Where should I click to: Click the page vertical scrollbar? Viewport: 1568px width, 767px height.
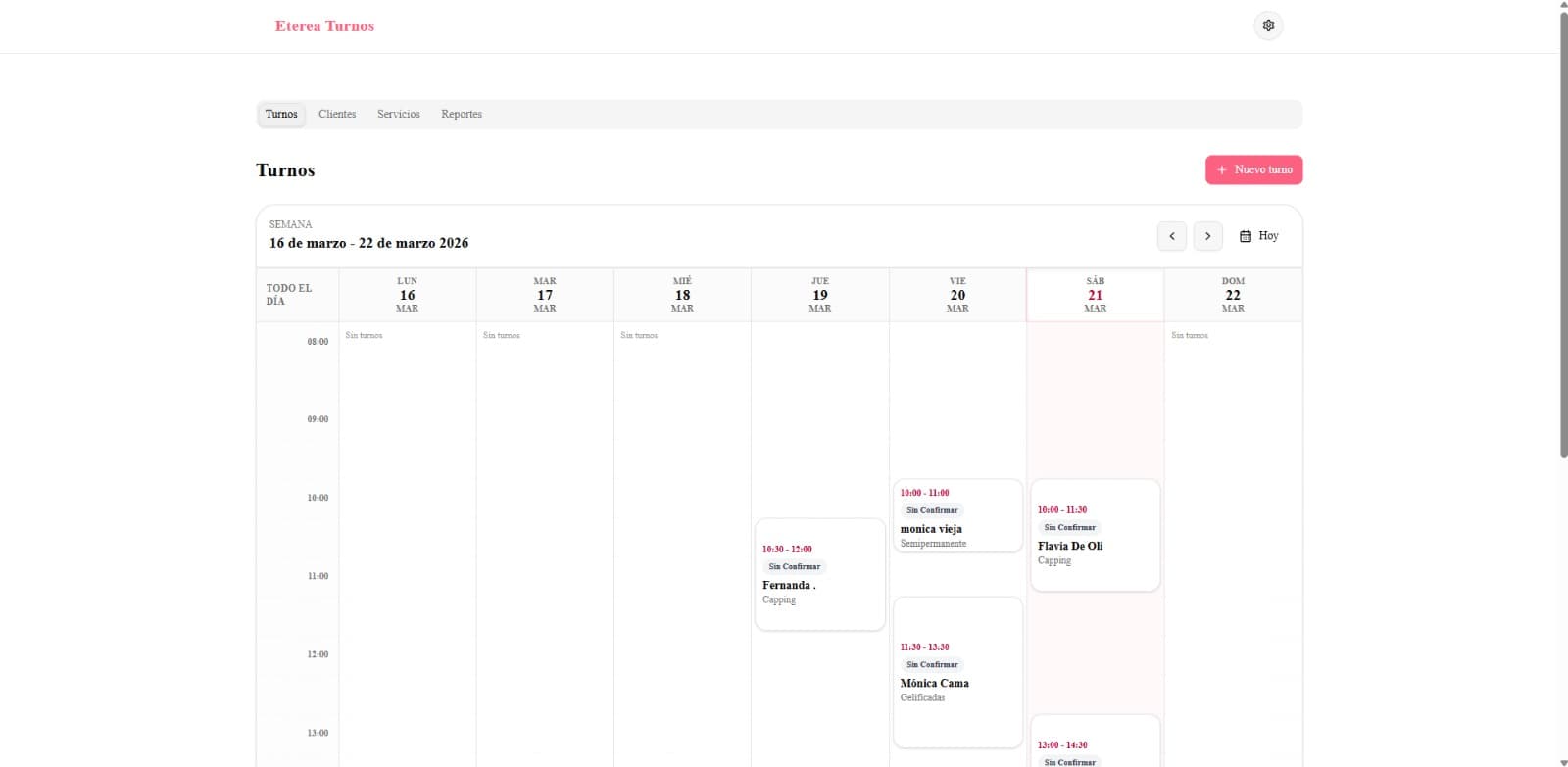click(1563, 235)
